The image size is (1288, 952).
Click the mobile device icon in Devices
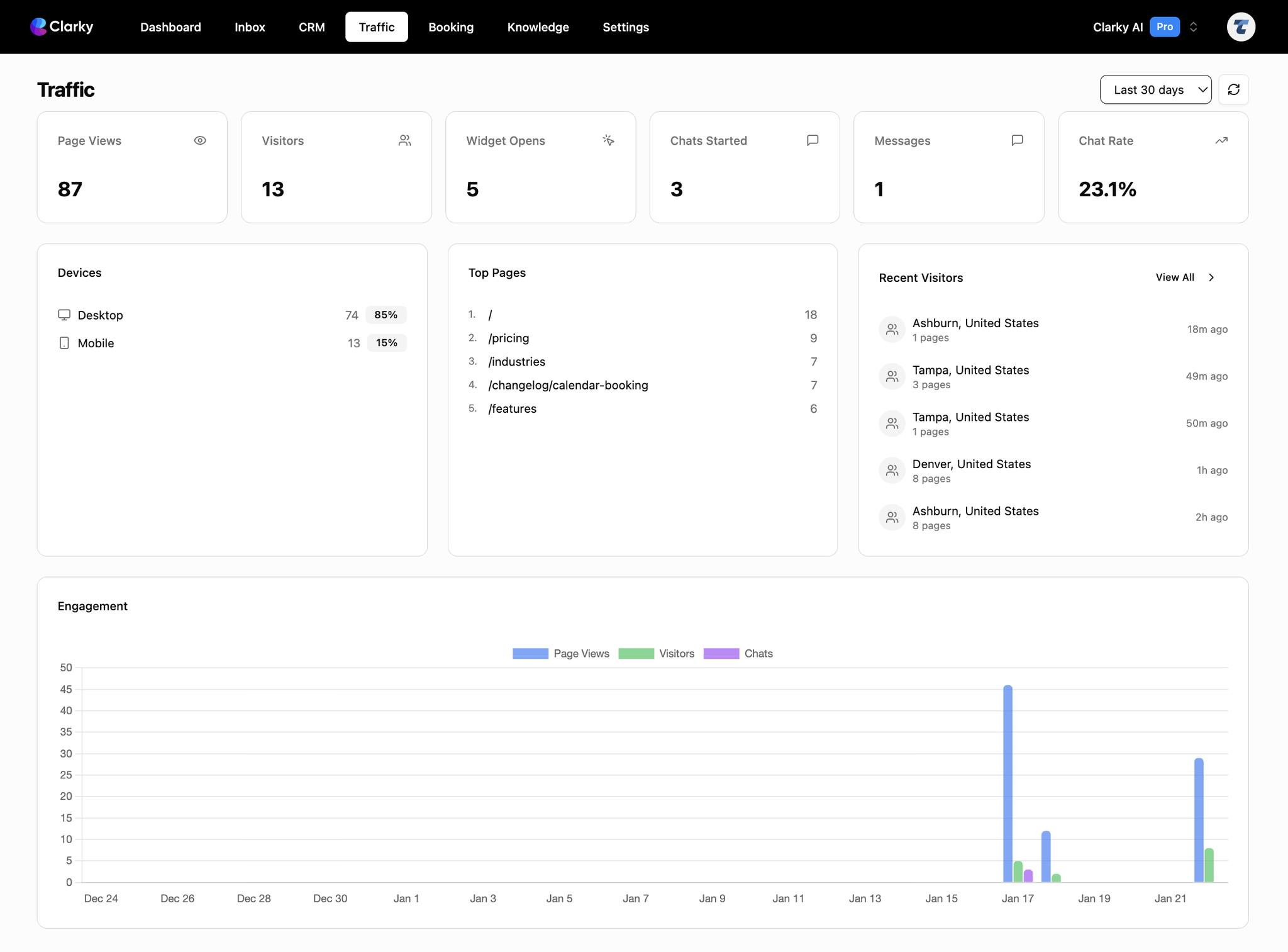pyautogui.click(x=64, y=343)
